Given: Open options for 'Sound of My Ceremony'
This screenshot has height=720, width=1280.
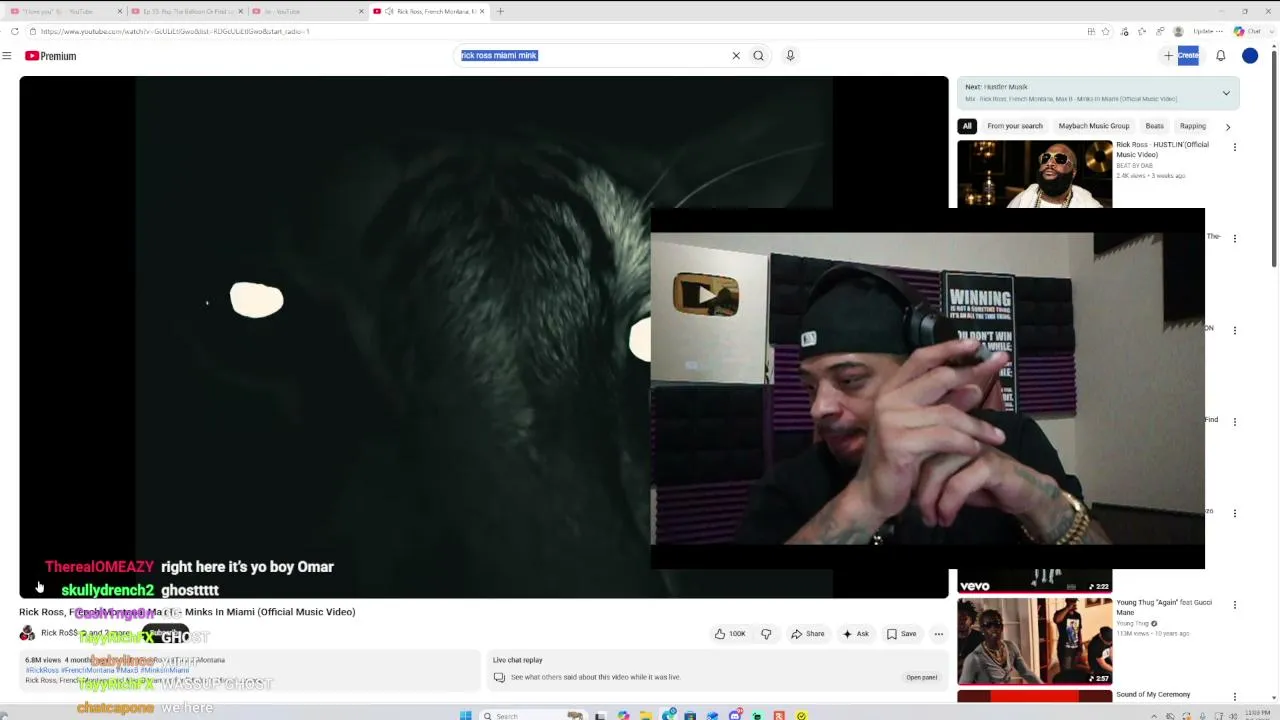Looking at the screenshot, I should click(1235, 697).
